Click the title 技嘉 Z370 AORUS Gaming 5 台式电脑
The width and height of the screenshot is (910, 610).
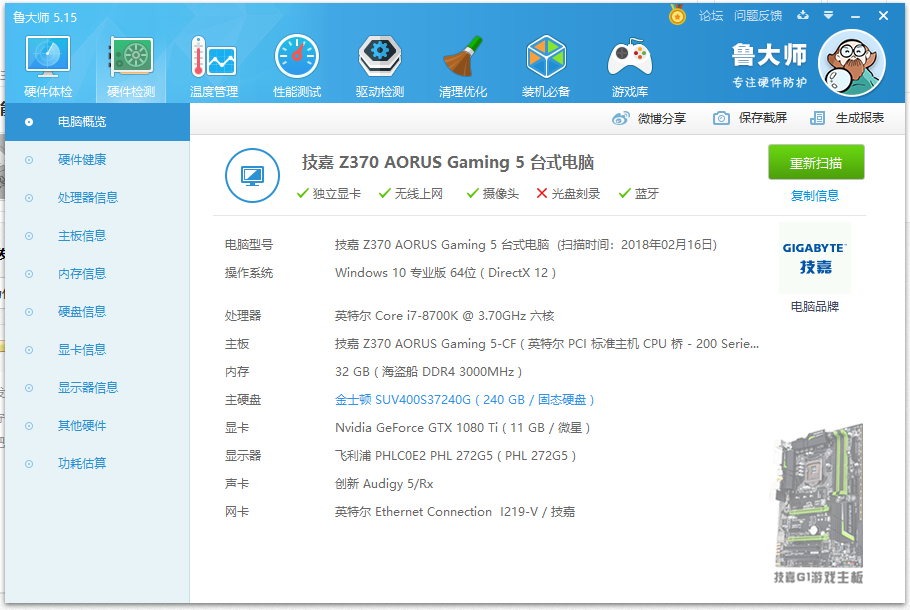coord(448,163)
